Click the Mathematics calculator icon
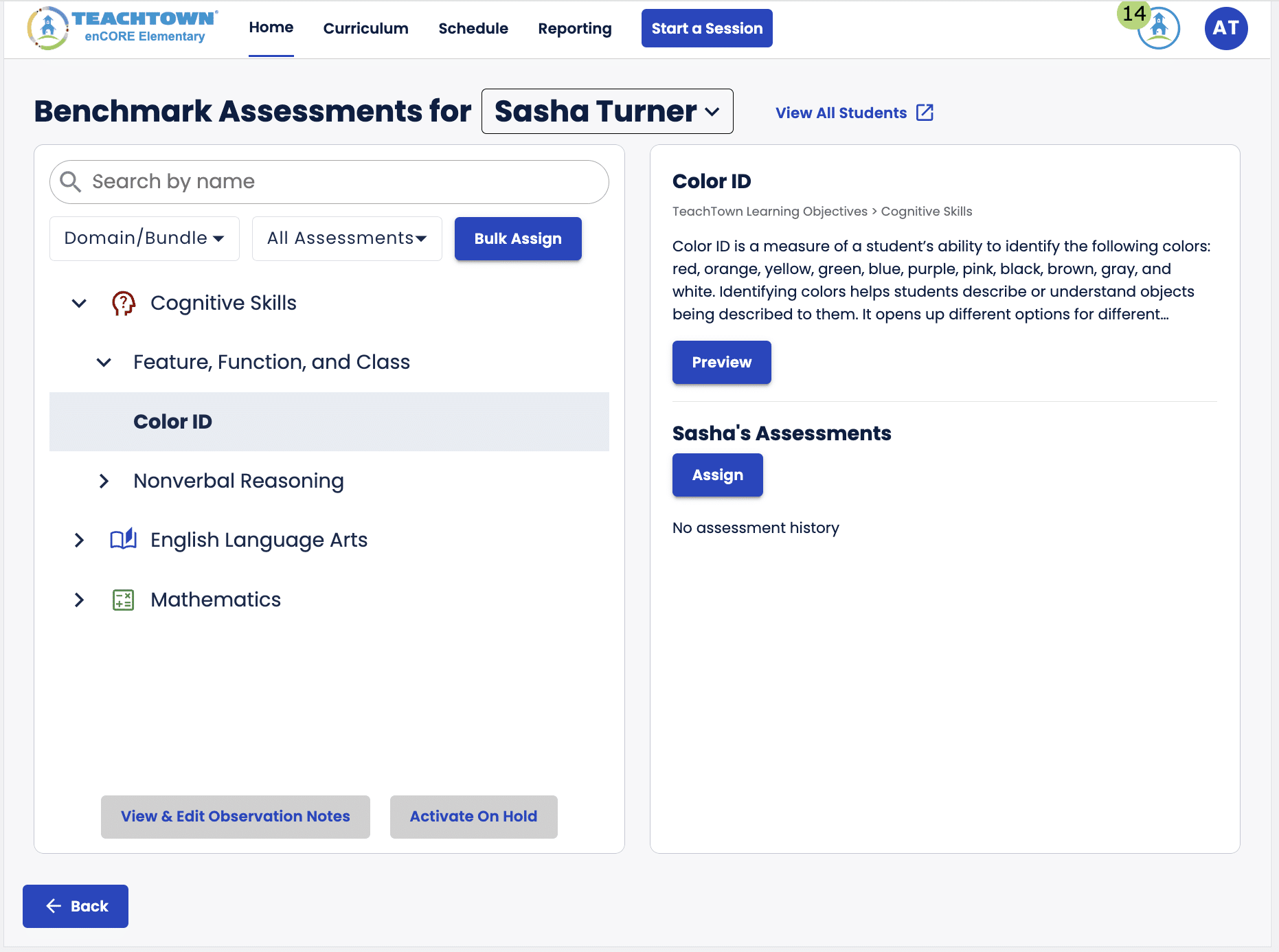 click(123, 600)
